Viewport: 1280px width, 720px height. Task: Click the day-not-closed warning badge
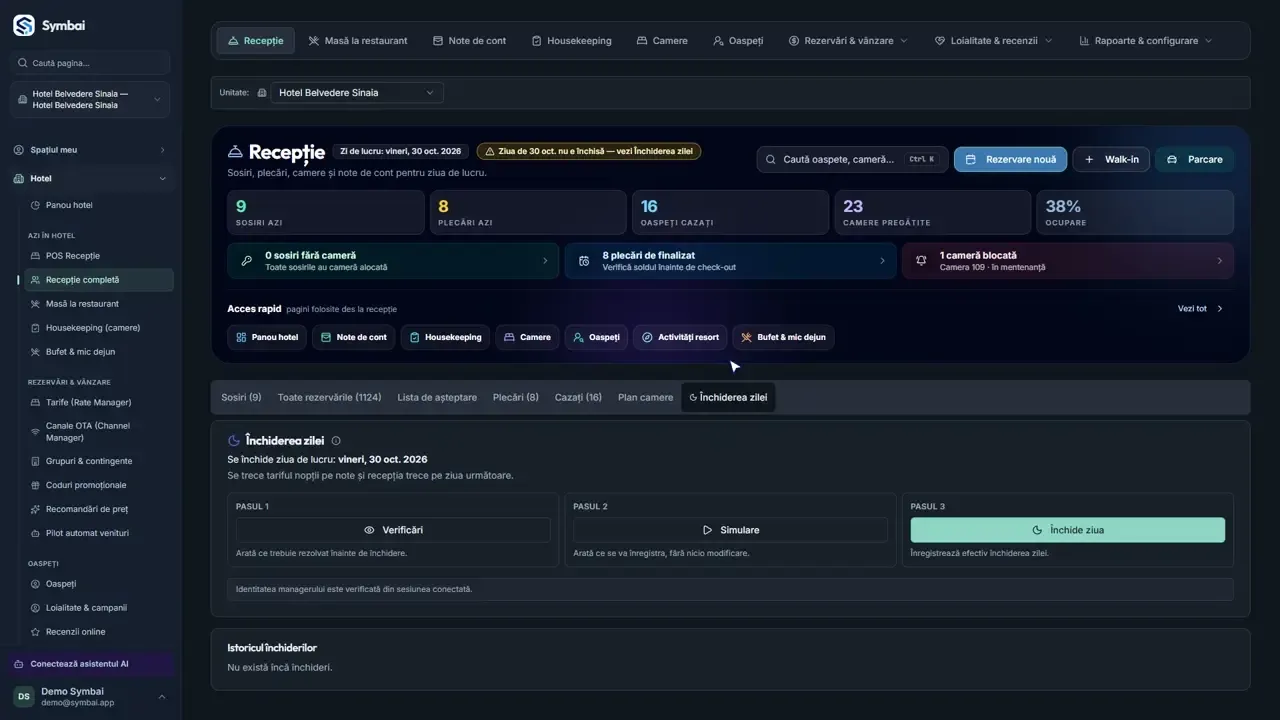point(589,151)
